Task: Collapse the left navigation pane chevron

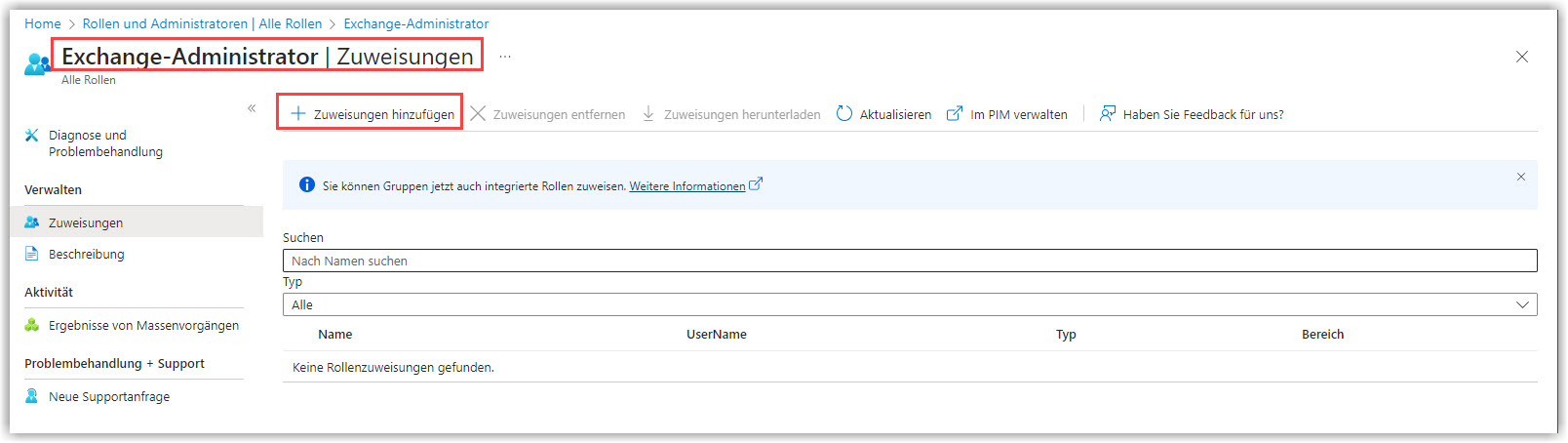Action: tap(252, 108)
